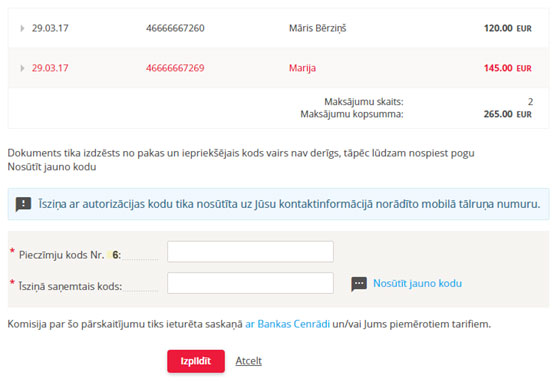Screen dimensions: 554x382
Task: Focus the Īsziņā saņemtais kods input field
Action: (250, 283)
